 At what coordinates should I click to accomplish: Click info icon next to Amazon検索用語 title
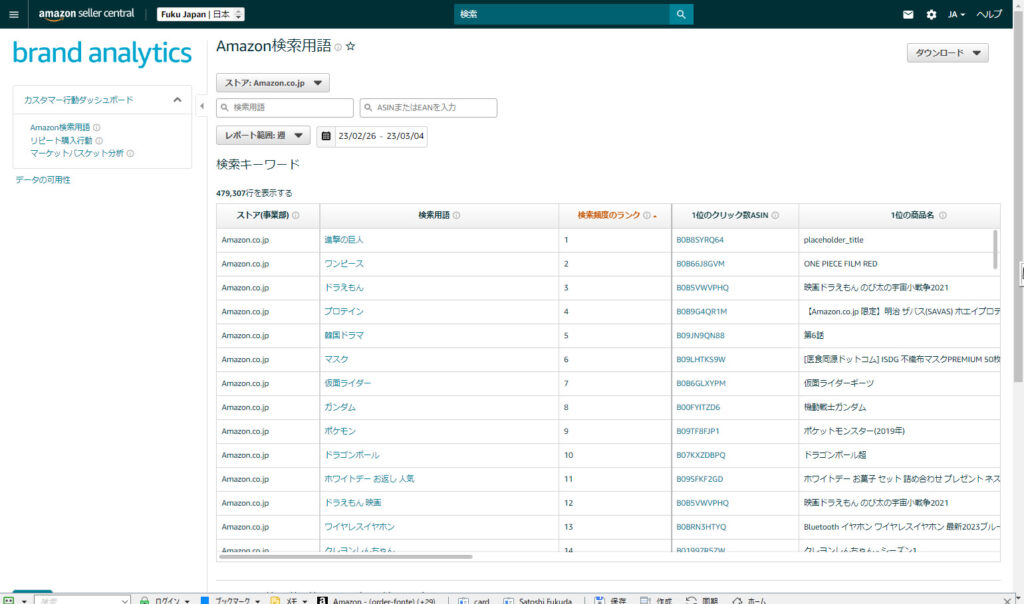338,47
